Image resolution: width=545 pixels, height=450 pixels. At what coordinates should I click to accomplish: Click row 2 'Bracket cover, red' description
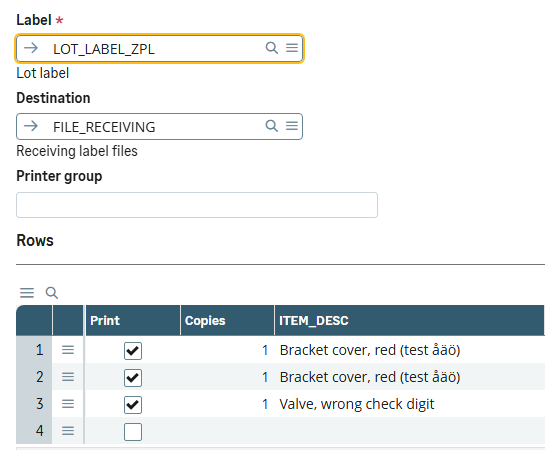tap(370, 377)
